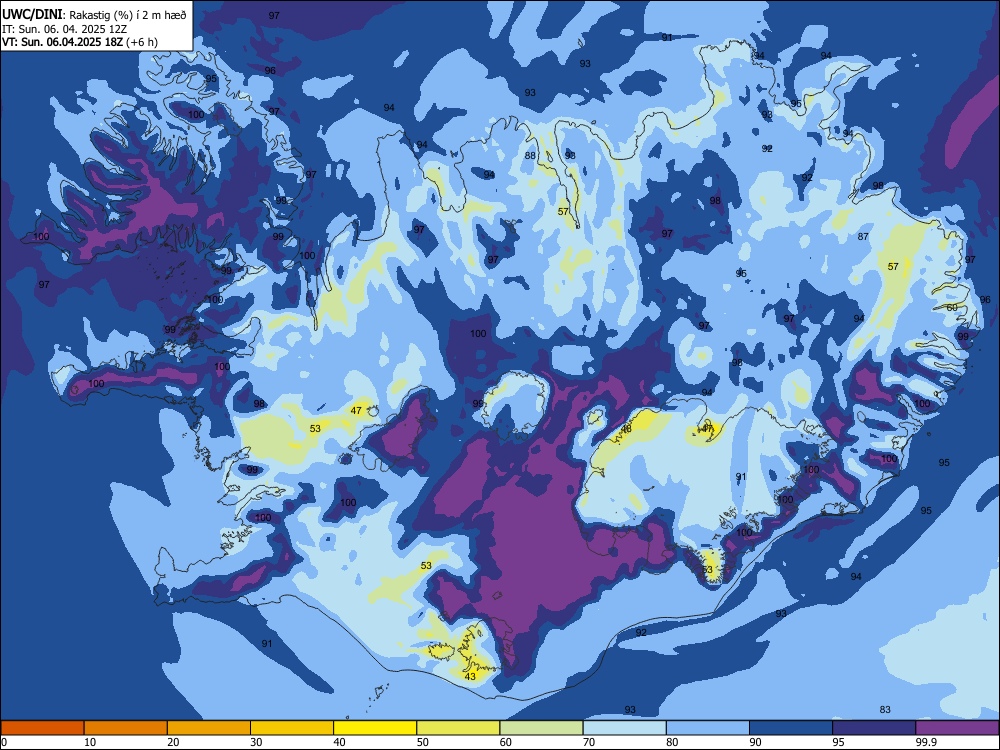Click the 20–30 legend color swatch
The height and width of the screenshot is (750, 1000).
click(209, 728)
